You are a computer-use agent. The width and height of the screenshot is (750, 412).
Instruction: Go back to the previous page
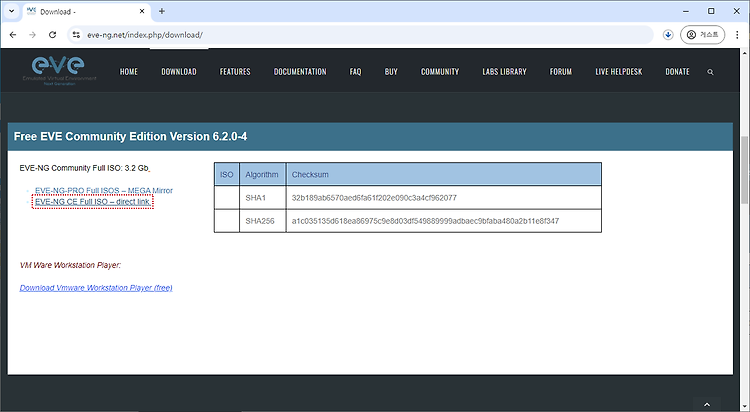[13, 35]
